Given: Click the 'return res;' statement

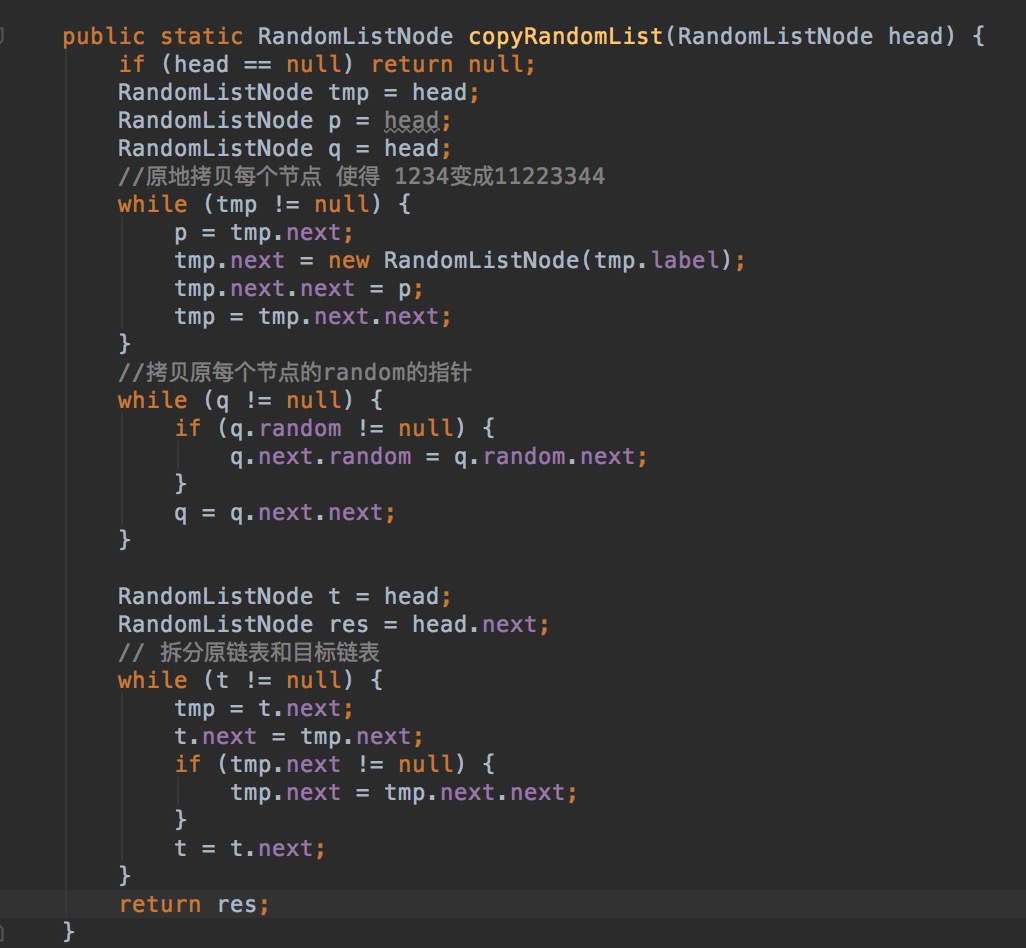Looking at the screenshot, I should point(194,905).
